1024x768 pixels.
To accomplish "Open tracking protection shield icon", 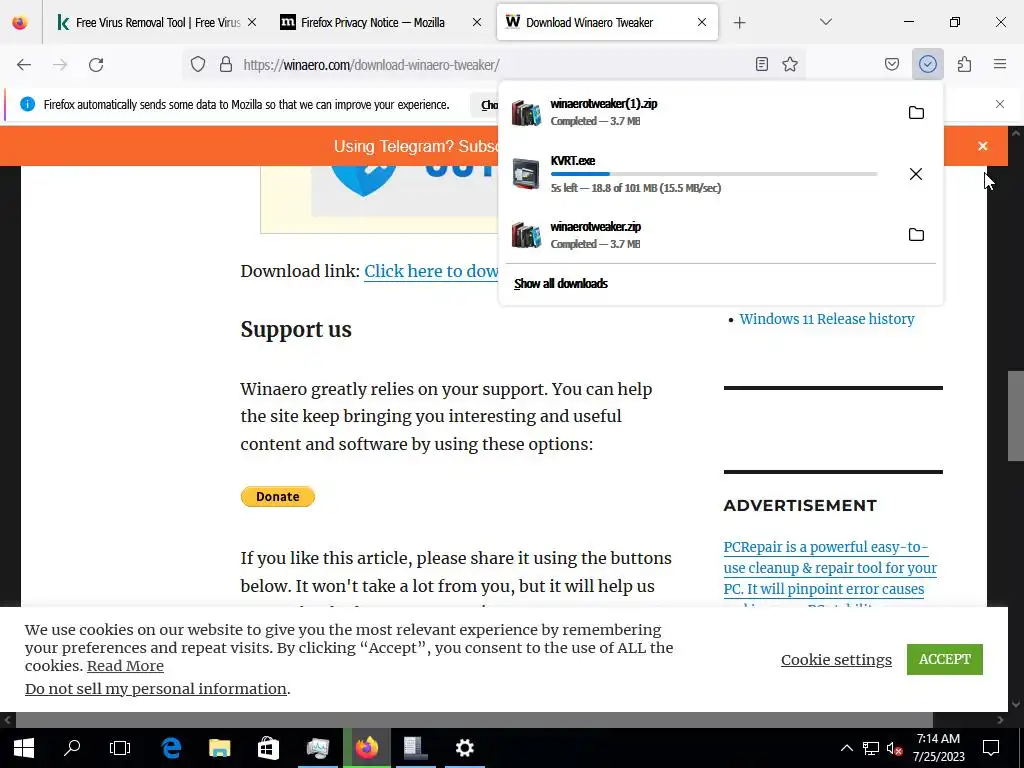I will [x=198, y=65].
